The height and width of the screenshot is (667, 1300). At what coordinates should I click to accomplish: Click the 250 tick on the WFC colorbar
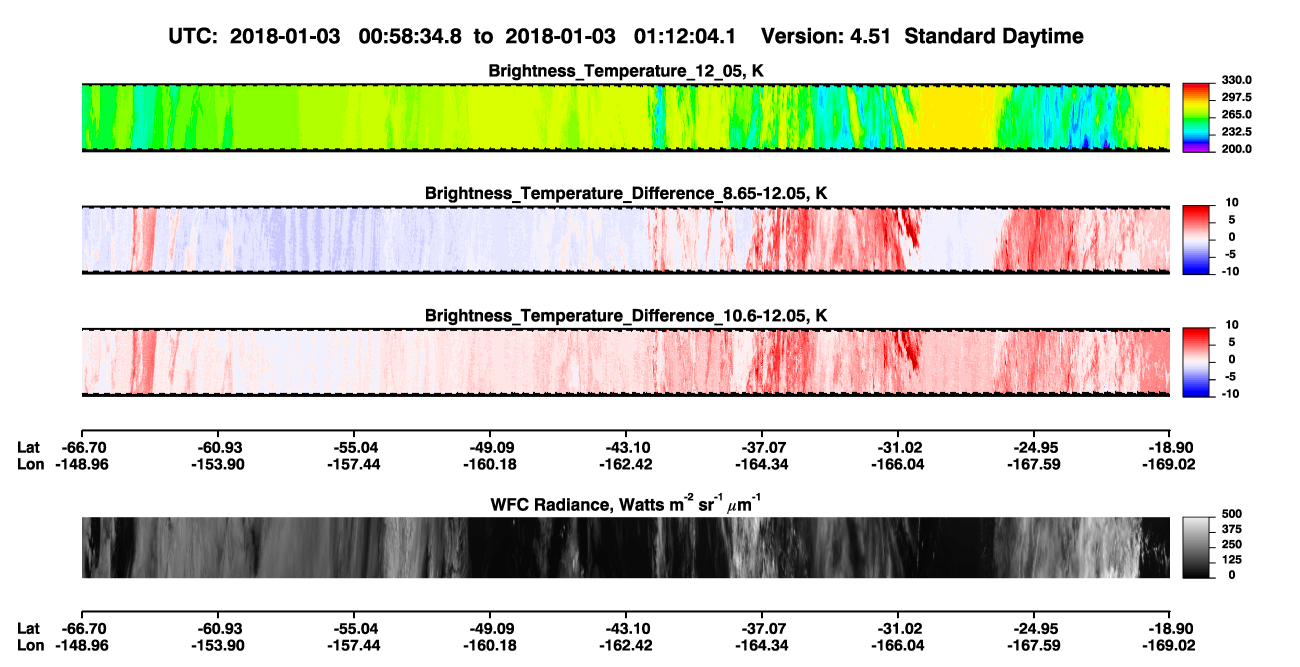click(1231, 543)
